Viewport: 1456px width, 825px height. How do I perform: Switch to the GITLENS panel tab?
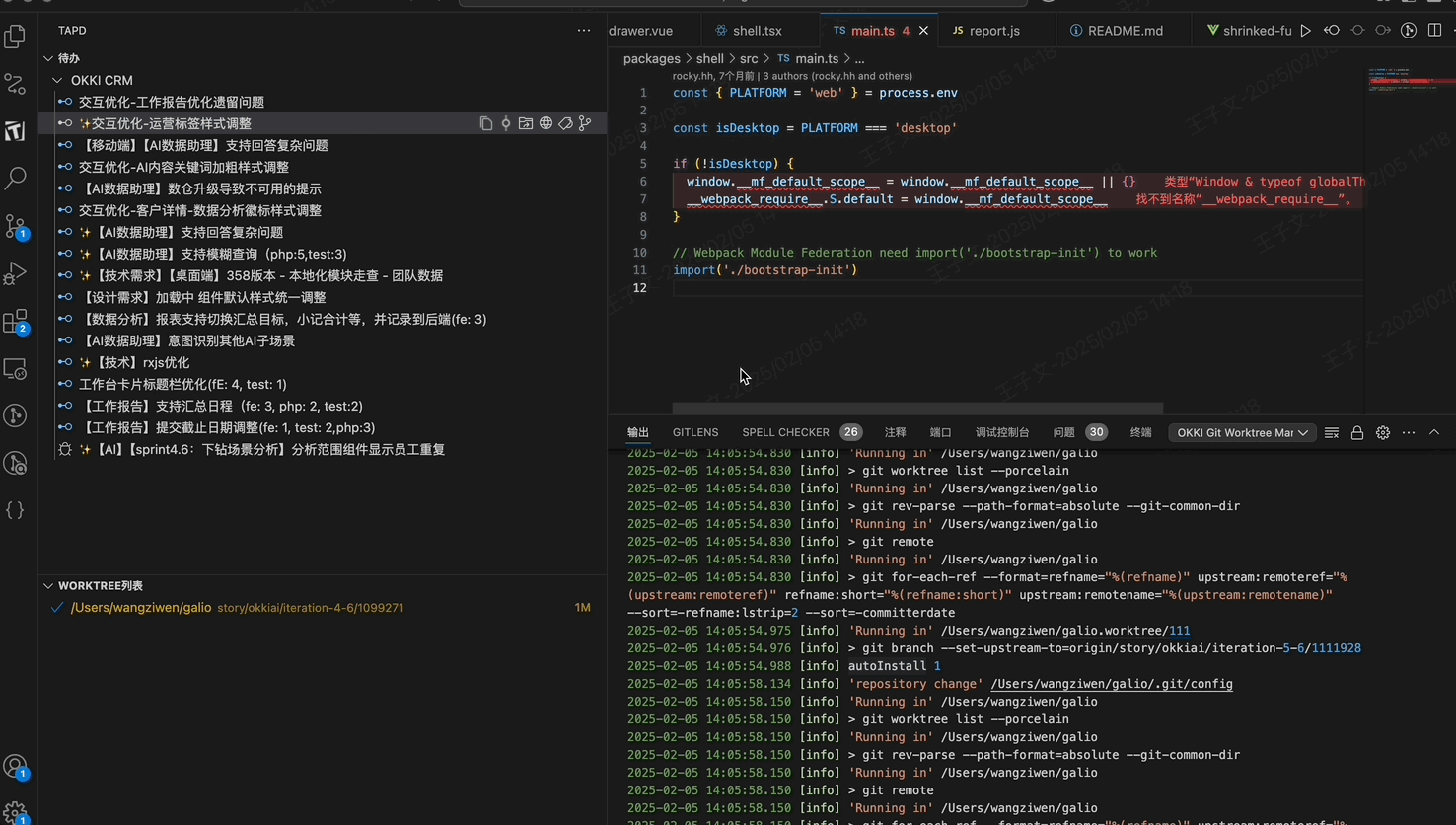click(694, 432)
